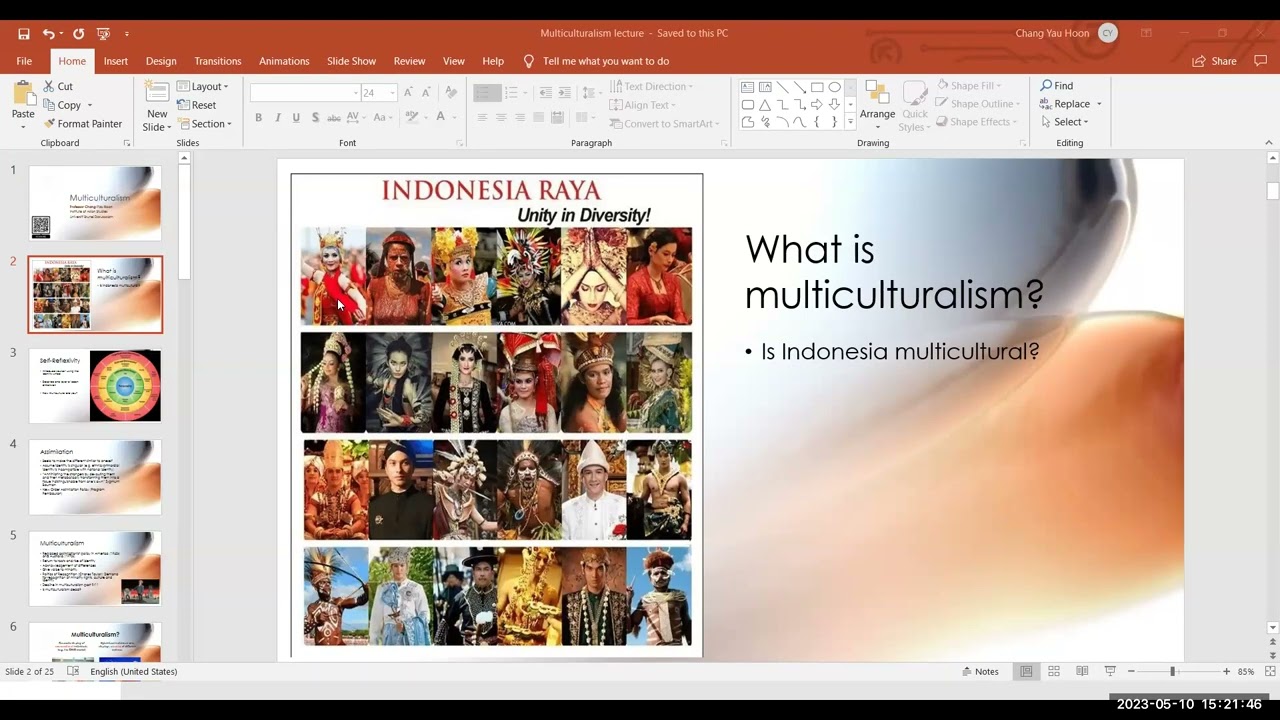Image resolution: width=1280 pixels, height=720 pixels.
Task: Select the text box shape in the gallery
Action: pos(748,87)
